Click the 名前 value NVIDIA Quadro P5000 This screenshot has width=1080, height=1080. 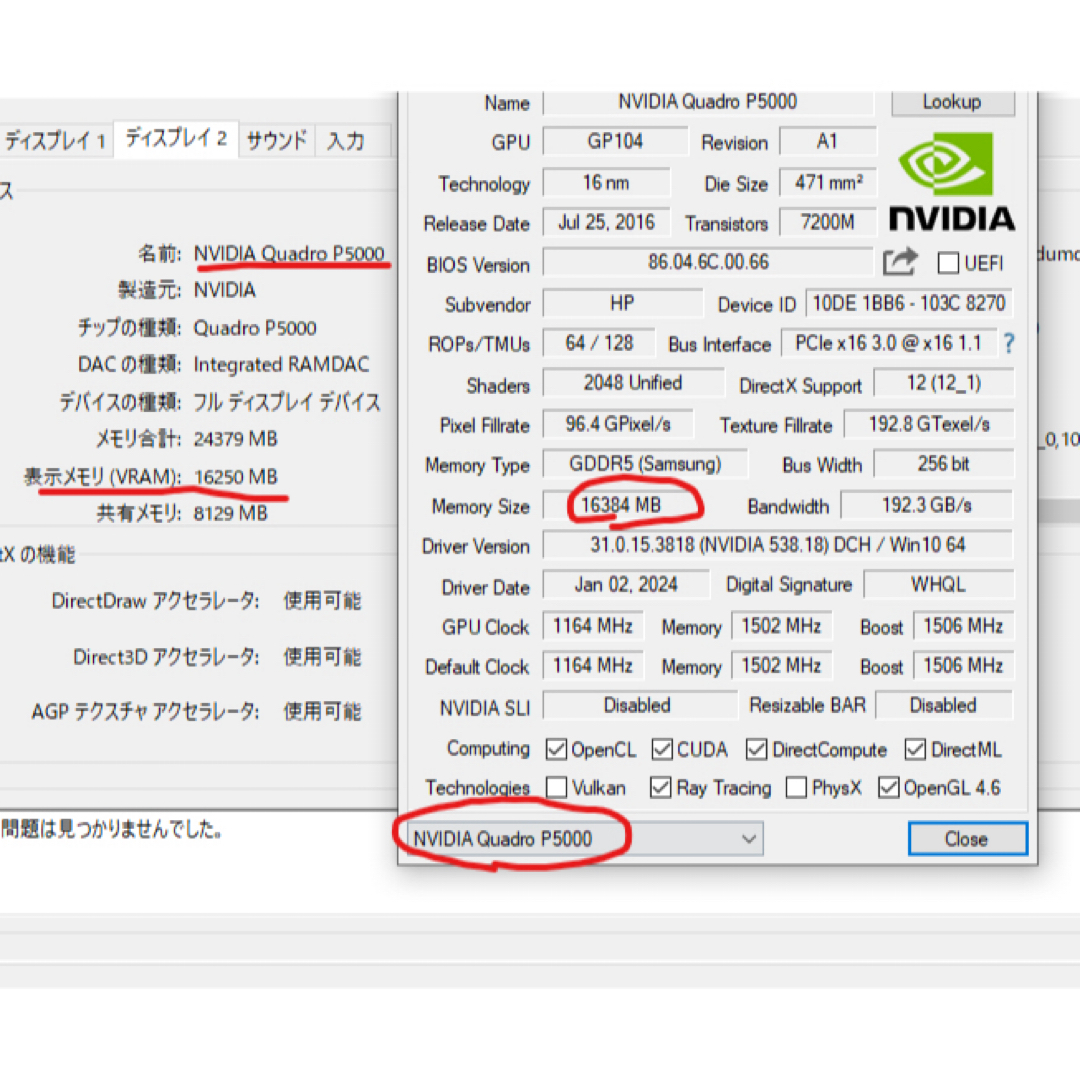[289, 253]
